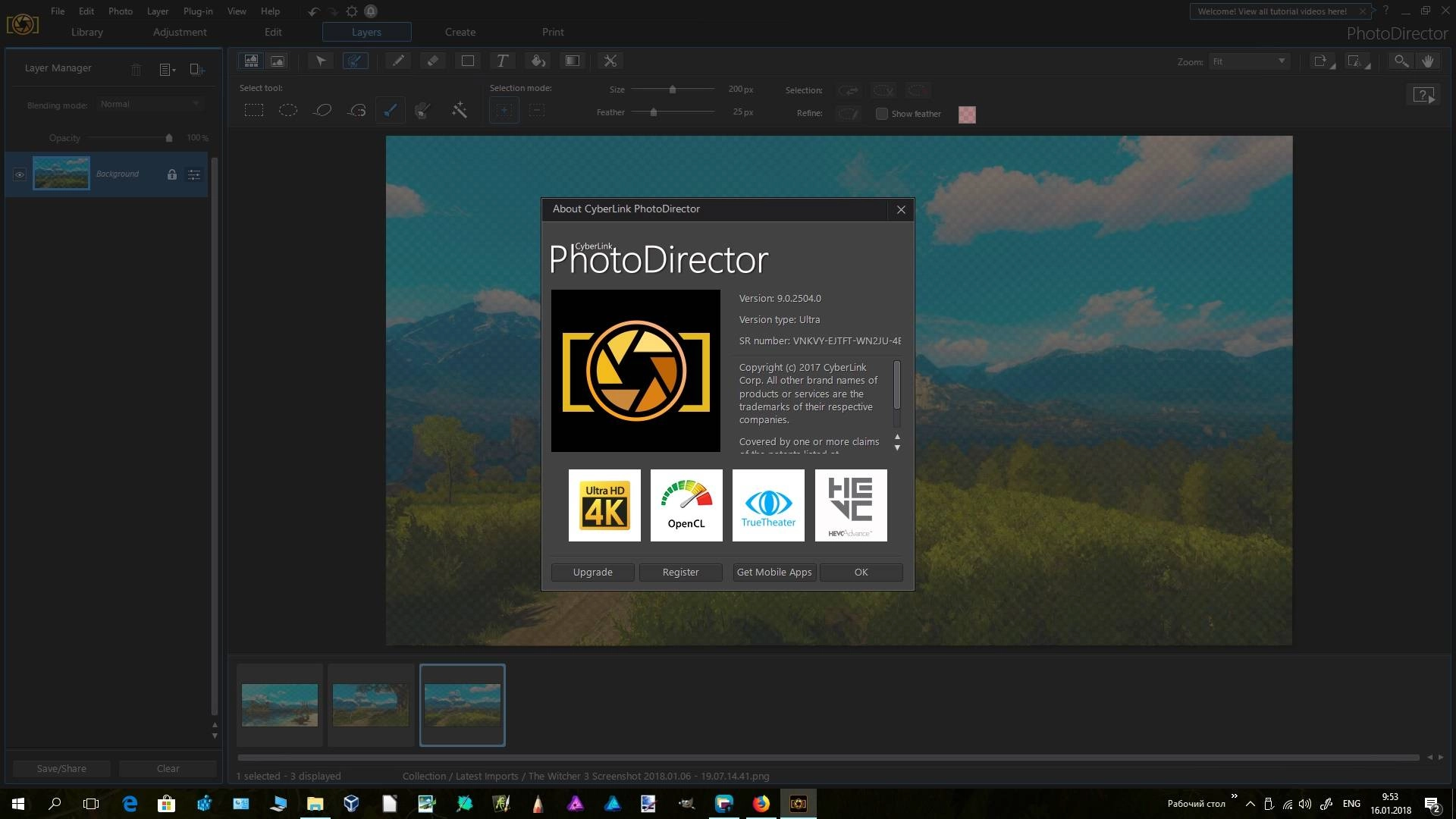Click the undo arrow in title bar

(315, 11)
